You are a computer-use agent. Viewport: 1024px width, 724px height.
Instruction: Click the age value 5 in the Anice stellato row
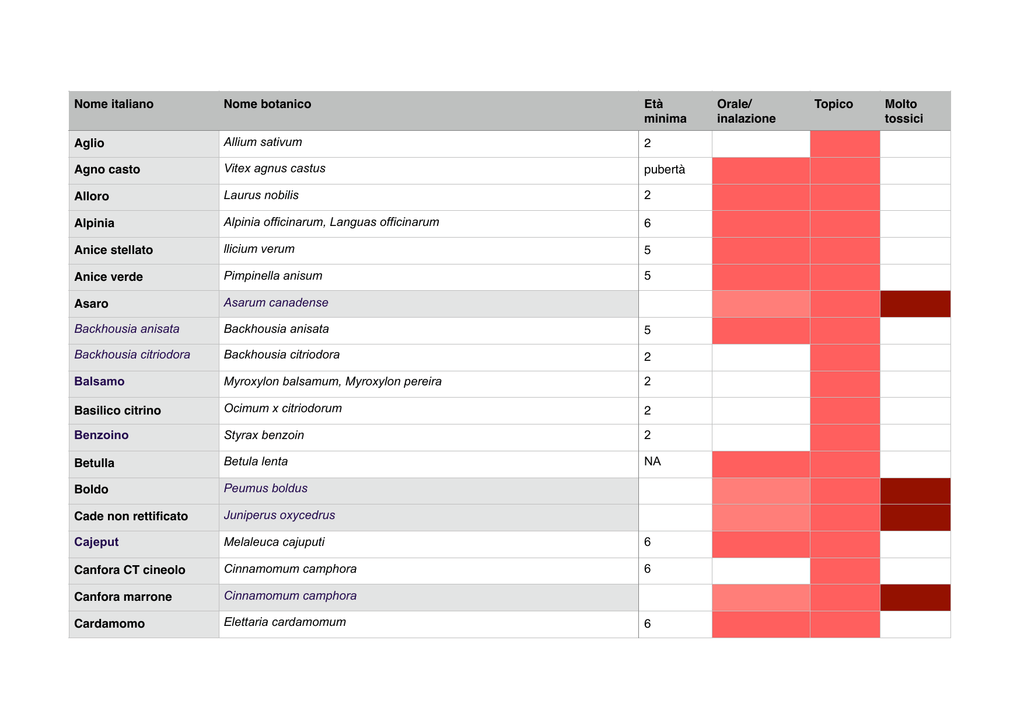coord(647,250)
